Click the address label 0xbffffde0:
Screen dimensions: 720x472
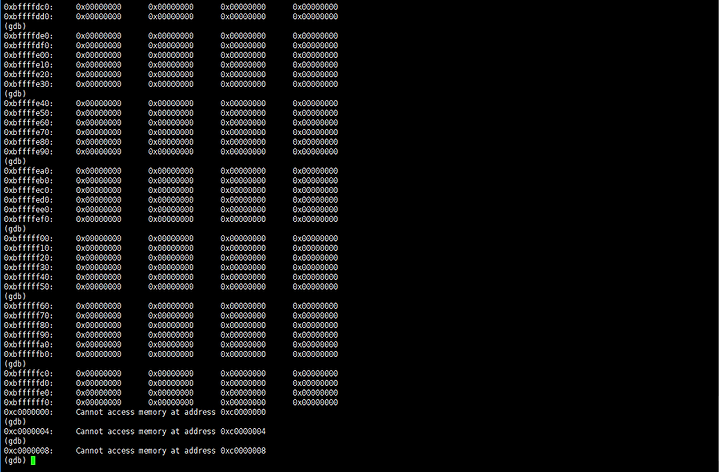coord(28,36)
